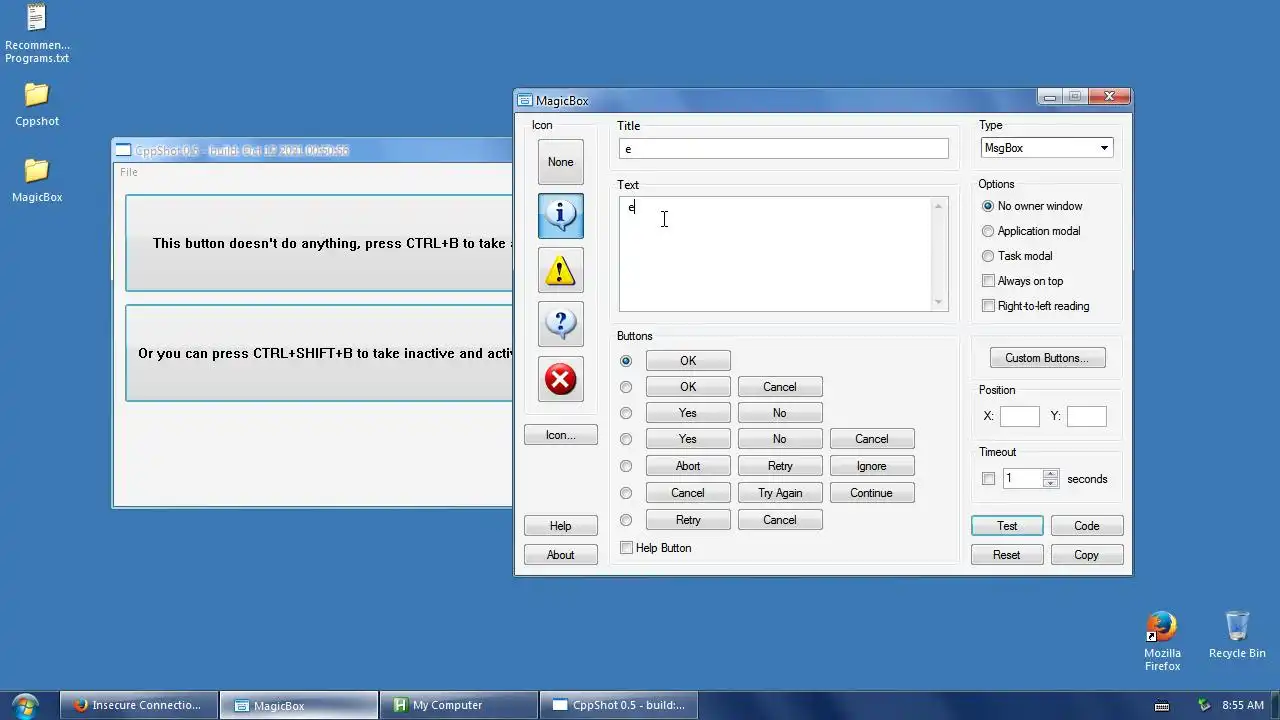Image resolution: width=1280 pixels, height=720 pixels.
Task: Select Task modal option
Action: [x=1017, y=256]
